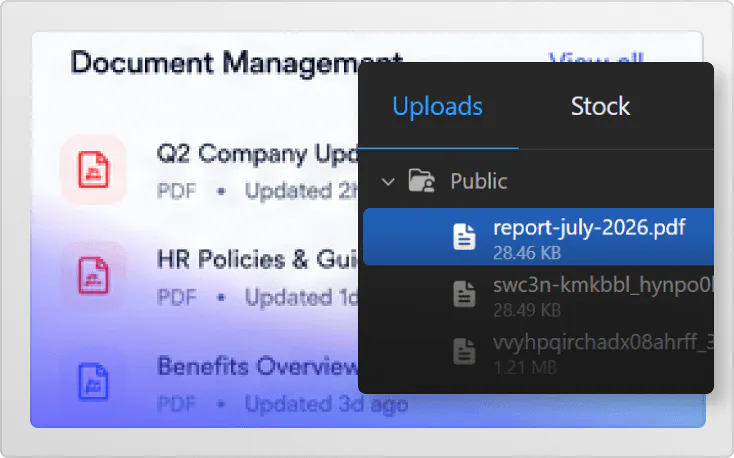Collapse the Public folder chevron
Viewport: 734px width, 458px height.
388,181
